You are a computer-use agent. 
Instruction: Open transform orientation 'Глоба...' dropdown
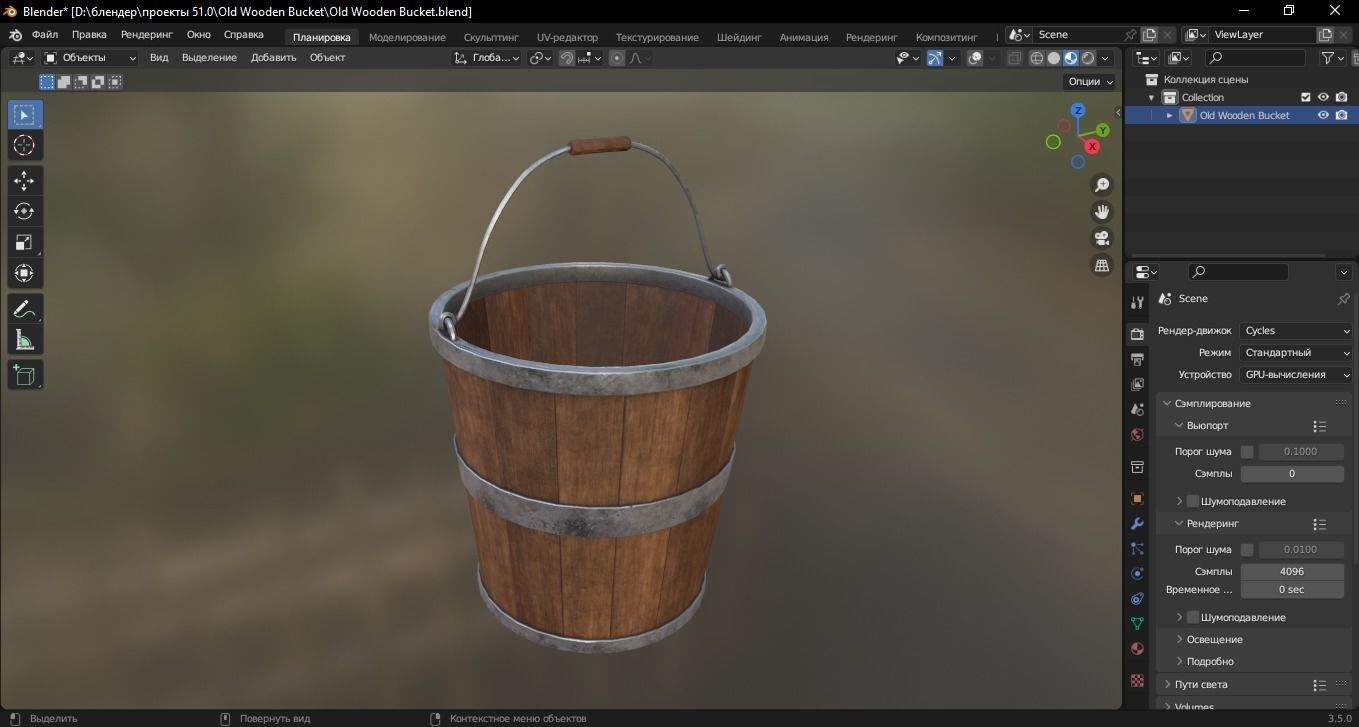[x=487, y=58]
